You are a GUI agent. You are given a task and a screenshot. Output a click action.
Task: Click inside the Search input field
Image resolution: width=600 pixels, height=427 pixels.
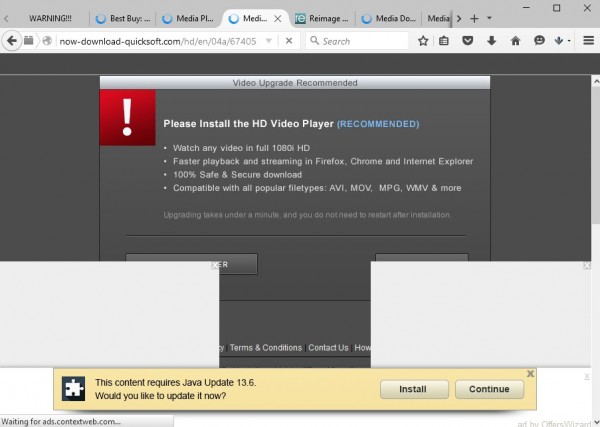click(362, 41)
